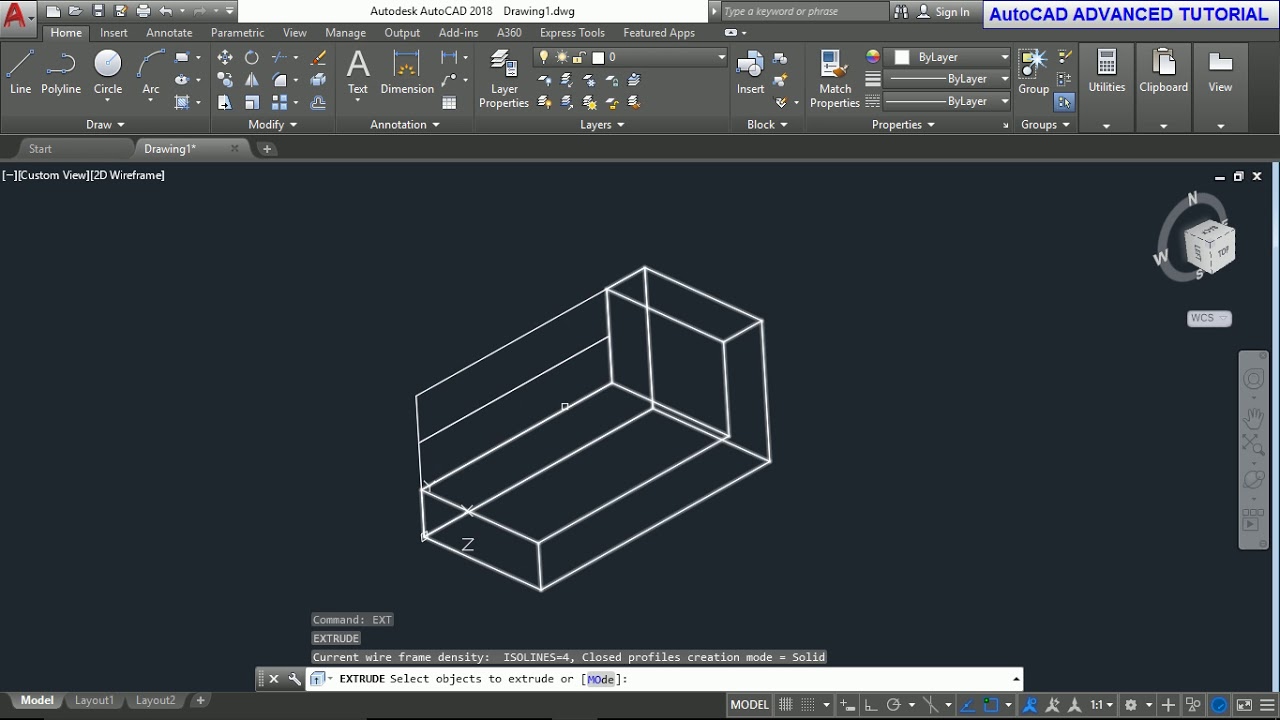The width and height of the screenshot is (1280, 720).
Task: Toggle 2D object snap in status bar
Action: tap(992, 705)
